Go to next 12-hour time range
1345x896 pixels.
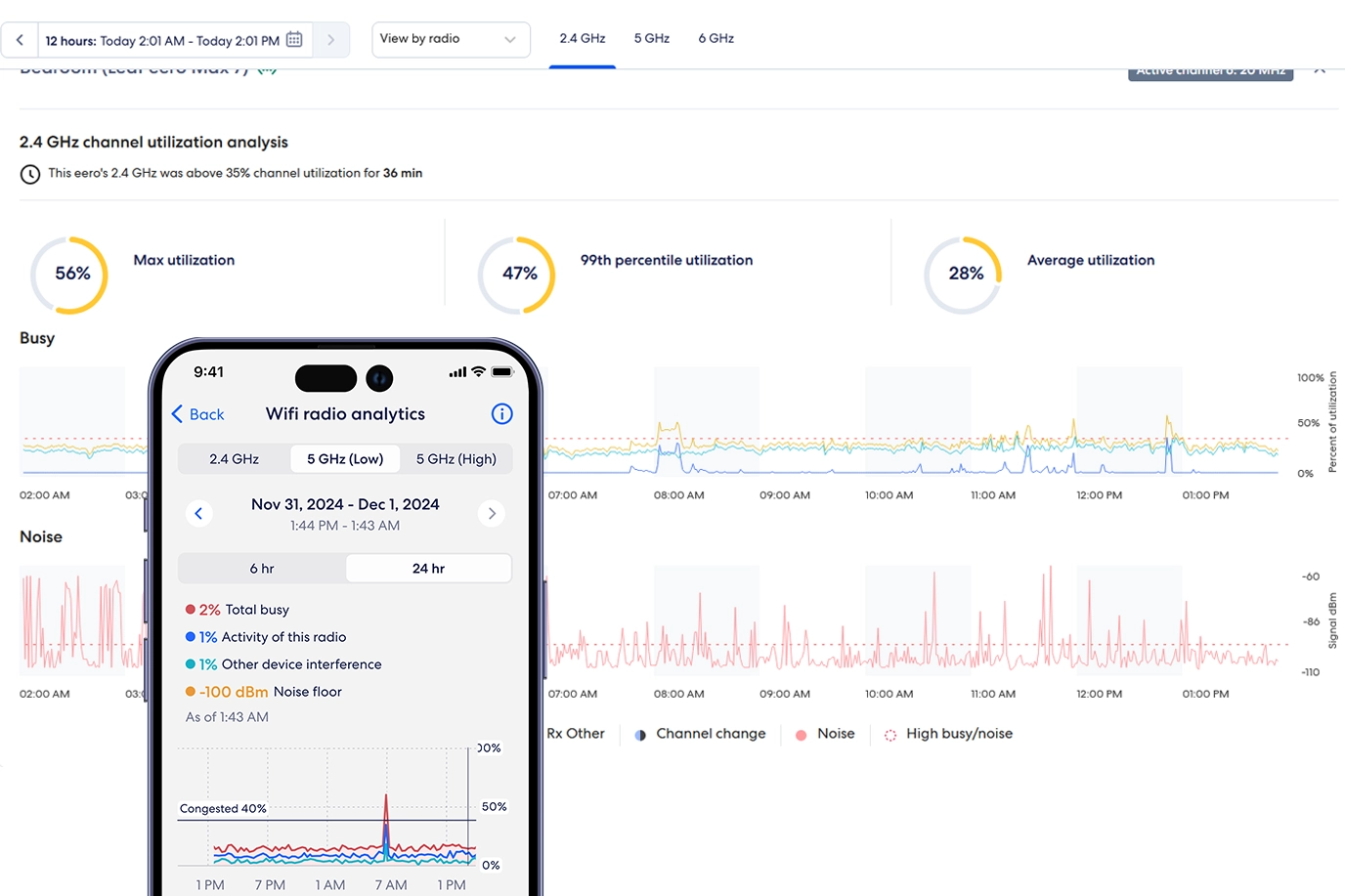coord(331,40)
